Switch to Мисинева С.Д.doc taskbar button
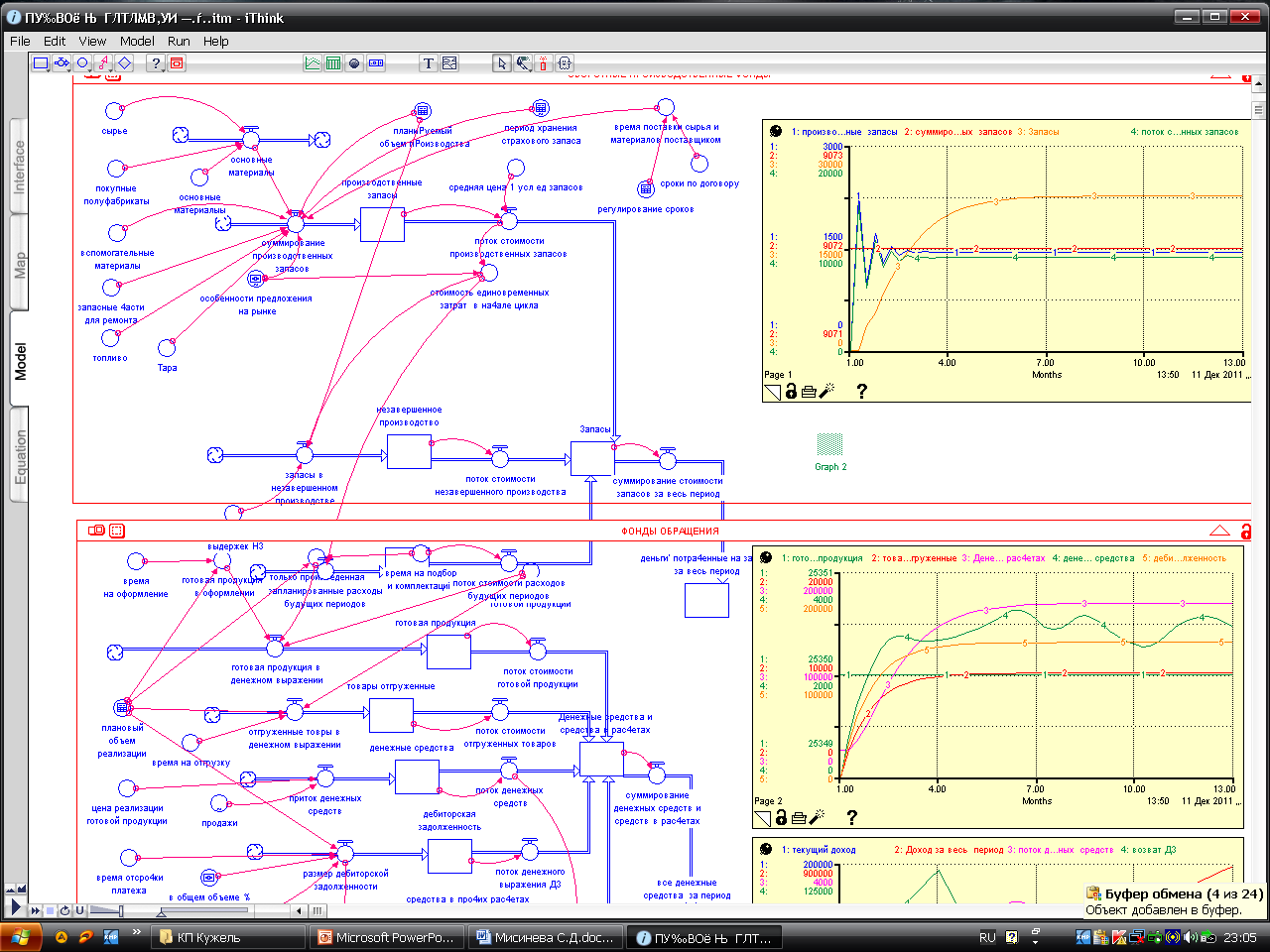 point(545,937)
